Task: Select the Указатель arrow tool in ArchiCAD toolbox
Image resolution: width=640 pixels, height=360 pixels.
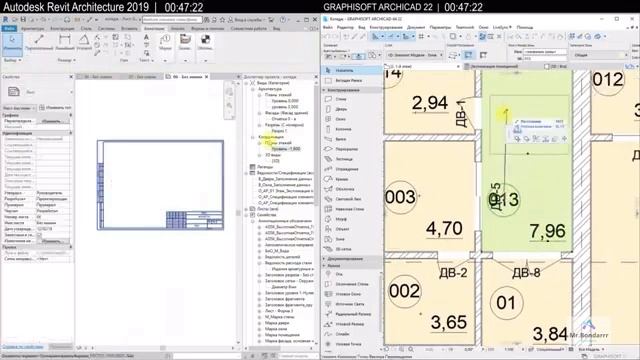Action: click(x=352, y=70)
